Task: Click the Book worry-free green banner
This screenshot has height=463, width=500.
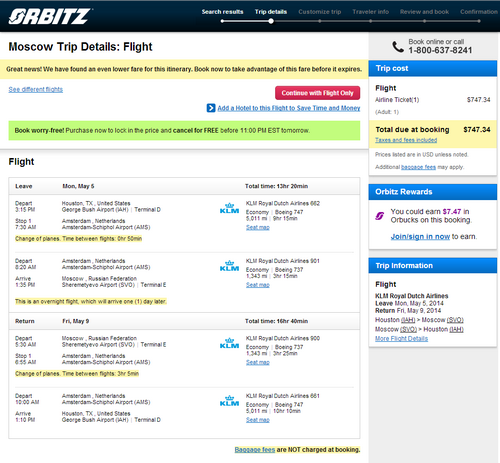Action: (184, 130)
